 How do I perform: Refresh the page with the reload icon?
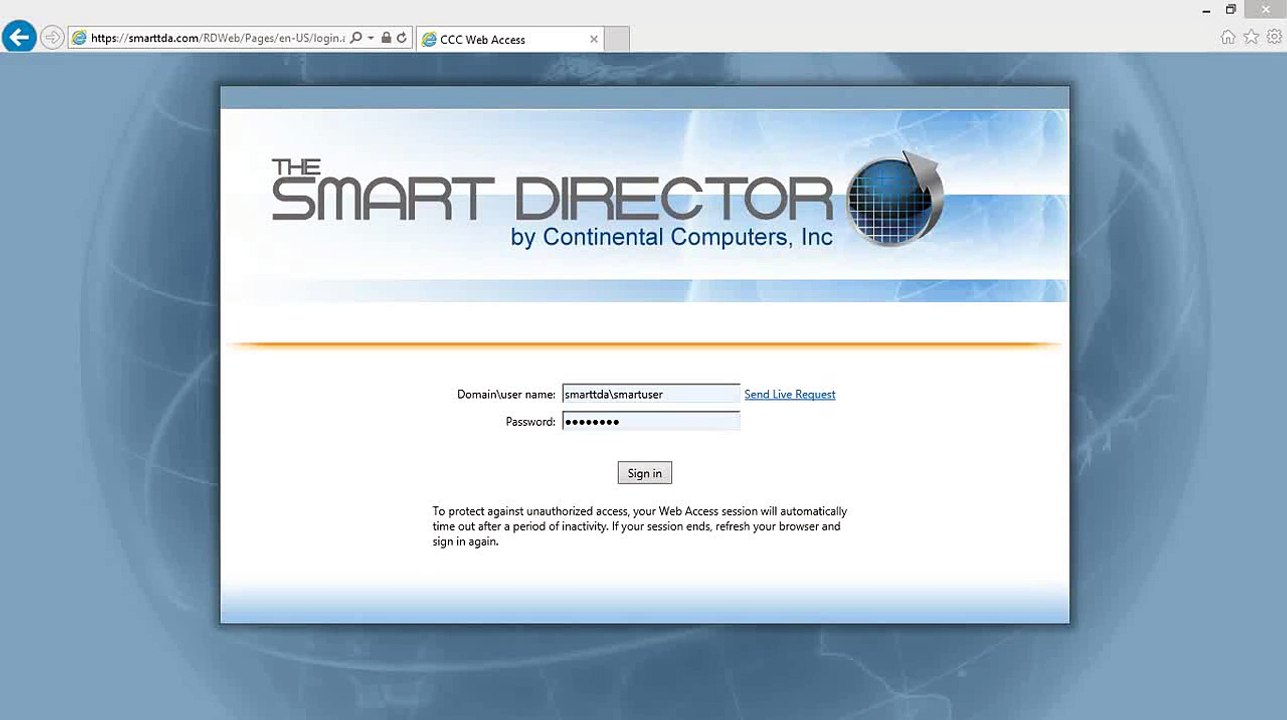[402, 38]
